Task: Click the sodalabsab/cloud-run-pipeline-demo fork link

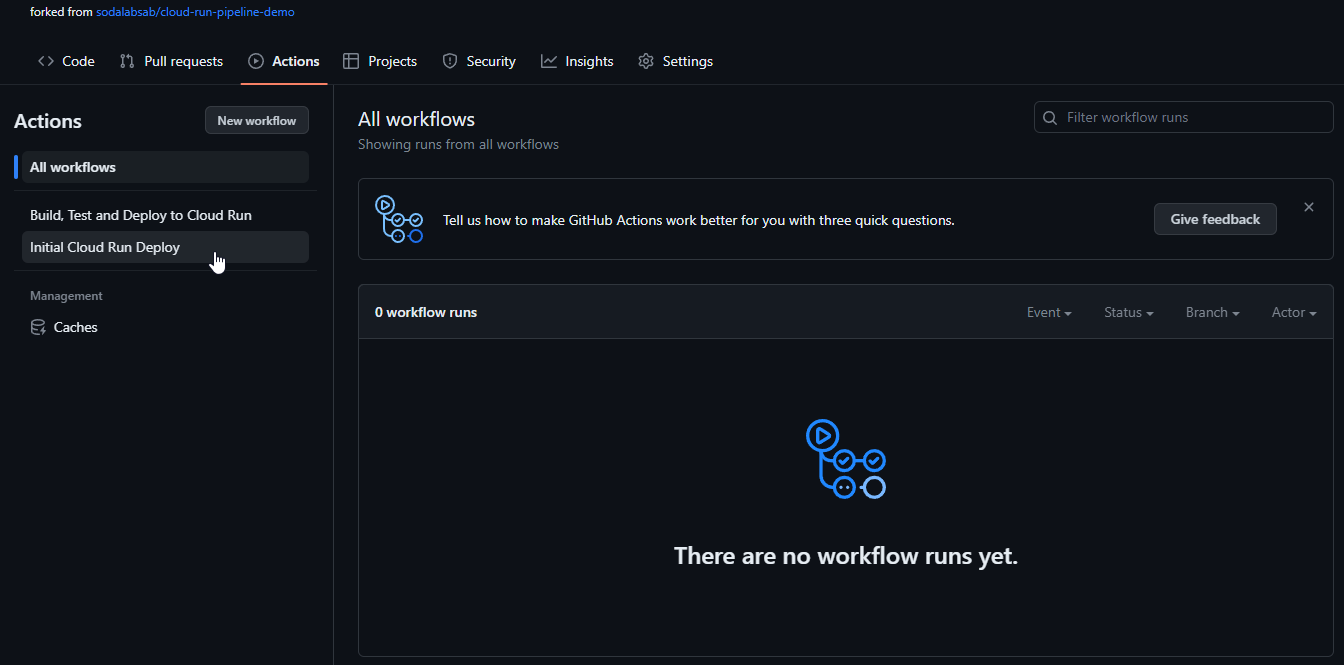Action: (195, 12)
